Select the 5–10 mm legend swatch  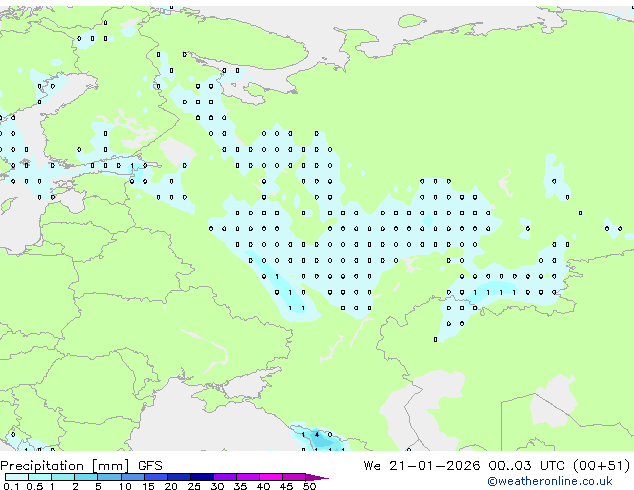tap(109, 477)
